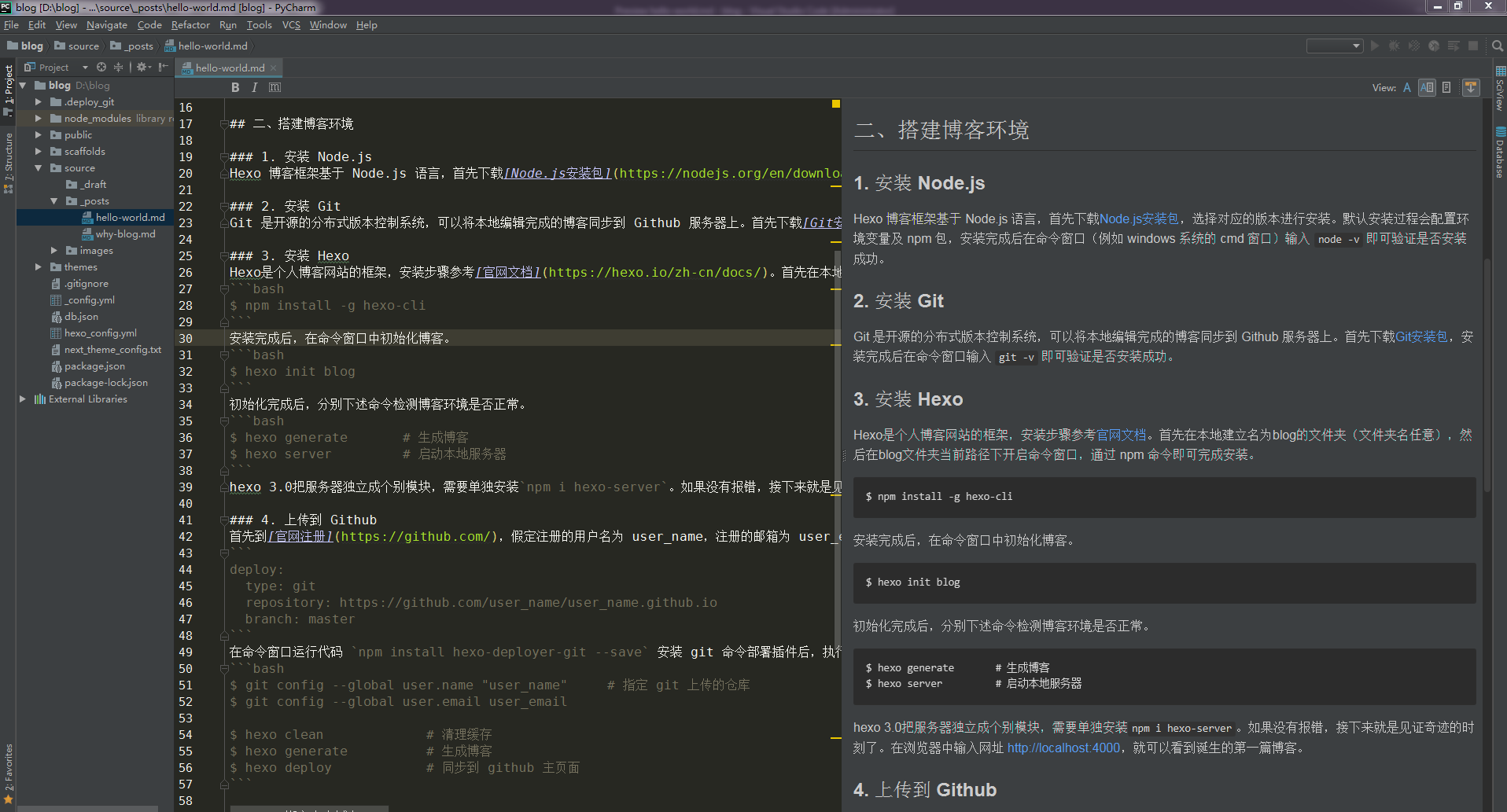The width and height of the screenshot is (1507, 812).
Task: Expand the images folder
Action: click(54, 250)
